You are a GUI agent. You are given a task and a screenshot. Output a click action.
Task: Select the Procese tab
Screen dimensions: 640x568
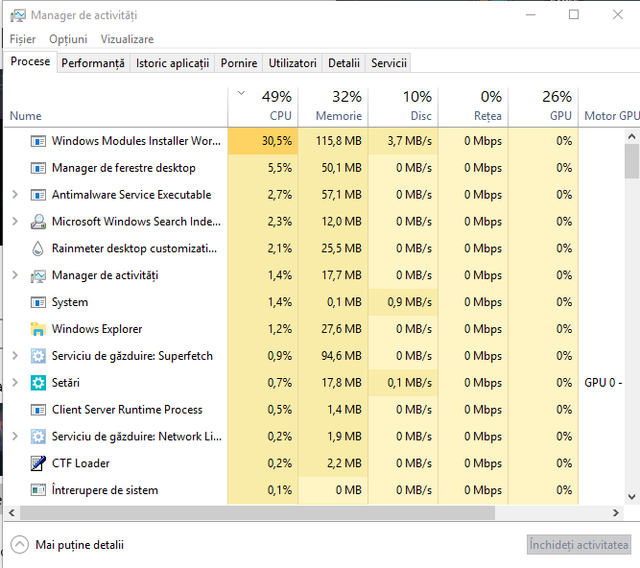pos(30,62)
